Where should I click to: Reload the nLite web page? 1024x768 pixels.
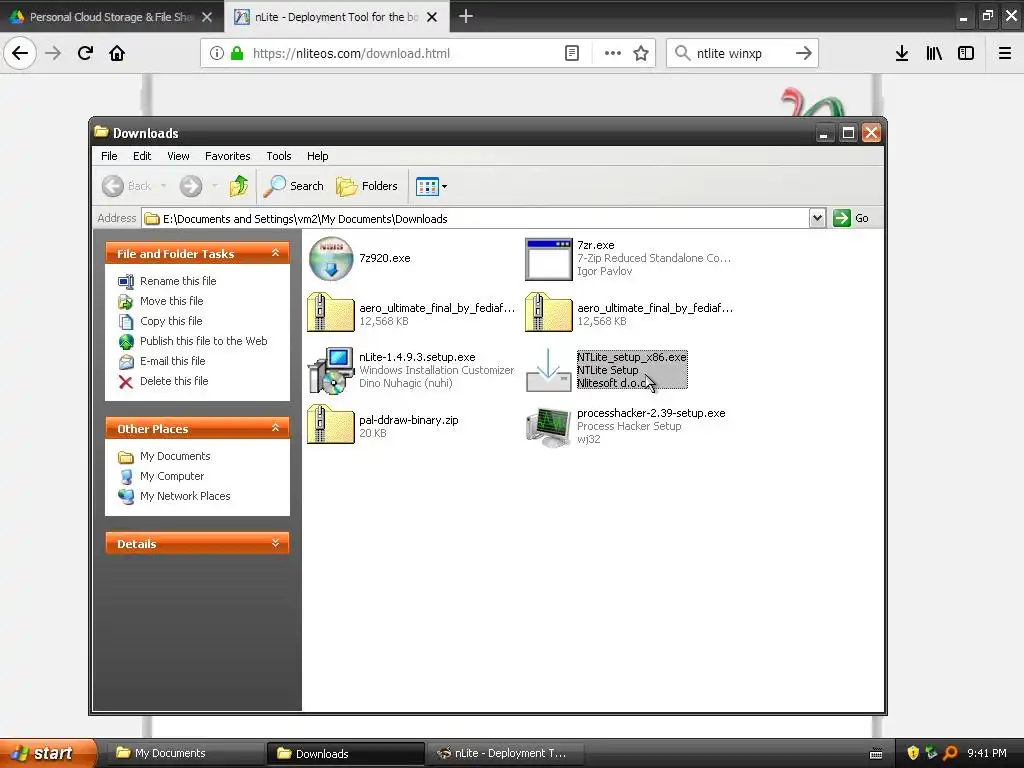click(85, 53)
